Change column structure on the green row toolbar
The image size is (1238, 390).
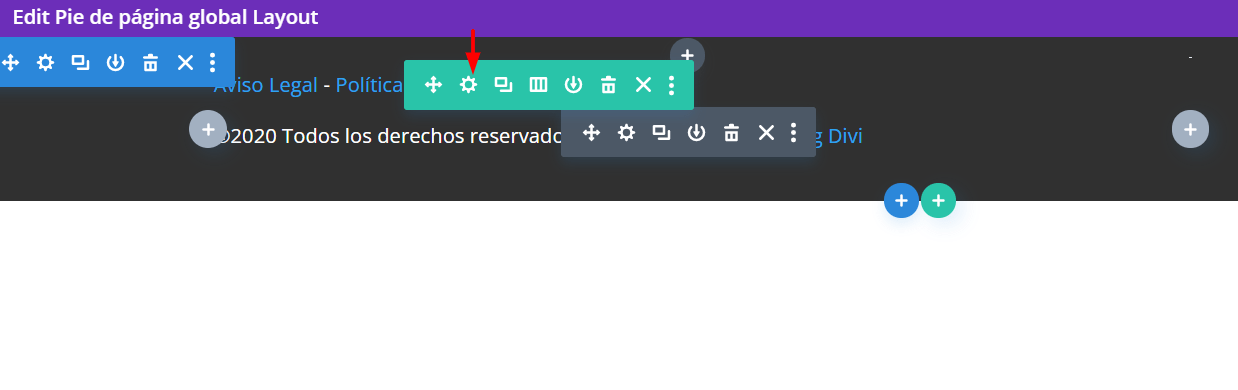pyautogui.click(x=538, y=85)
